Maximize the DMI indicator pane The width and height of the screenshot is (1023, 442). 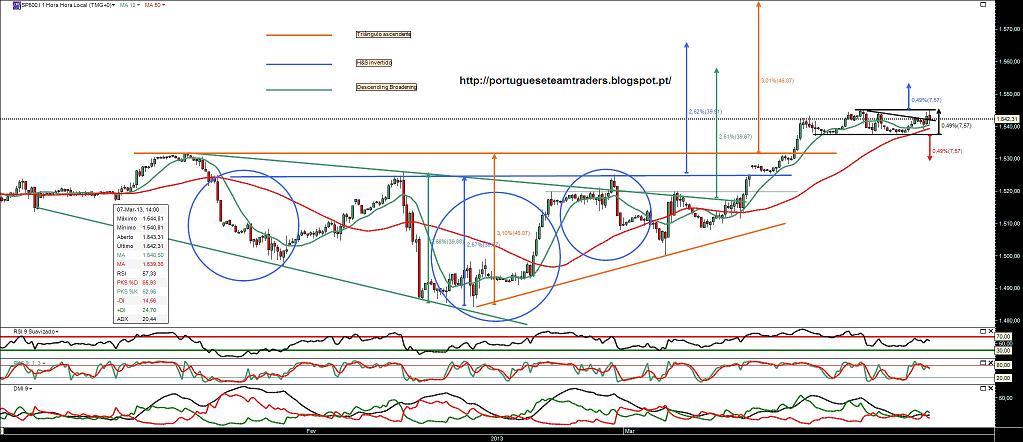pyautogui.click(x=985, y=388)
